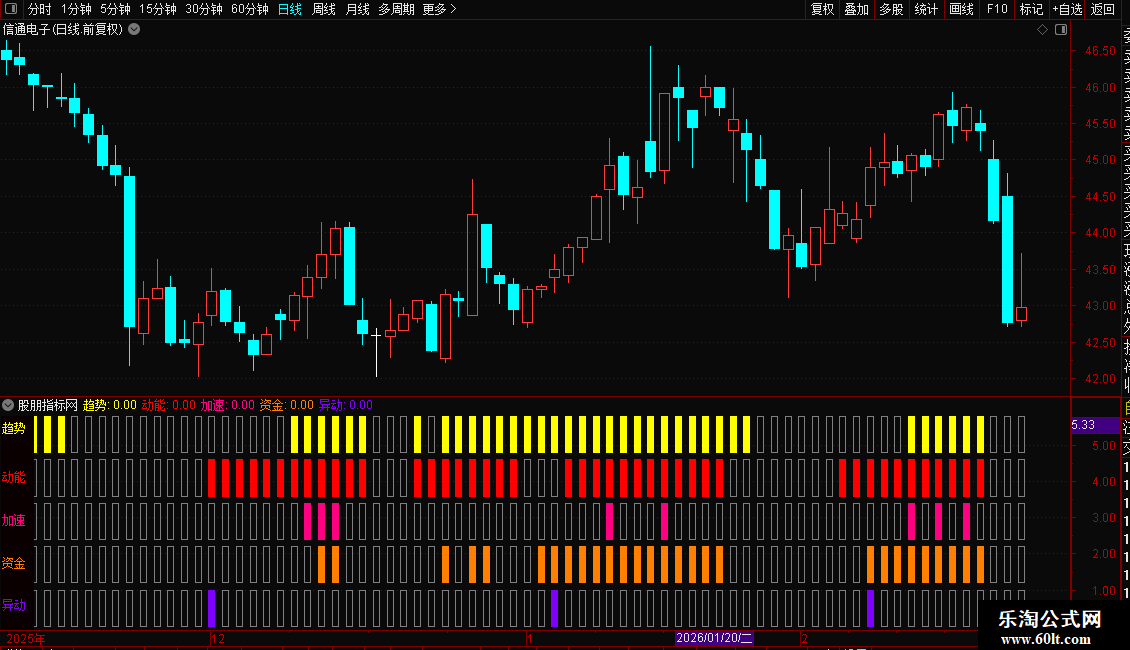The height and width of the screenshot is (650, 1130).
Task: Open the 复权 adjustment menu
Action: 822,9
